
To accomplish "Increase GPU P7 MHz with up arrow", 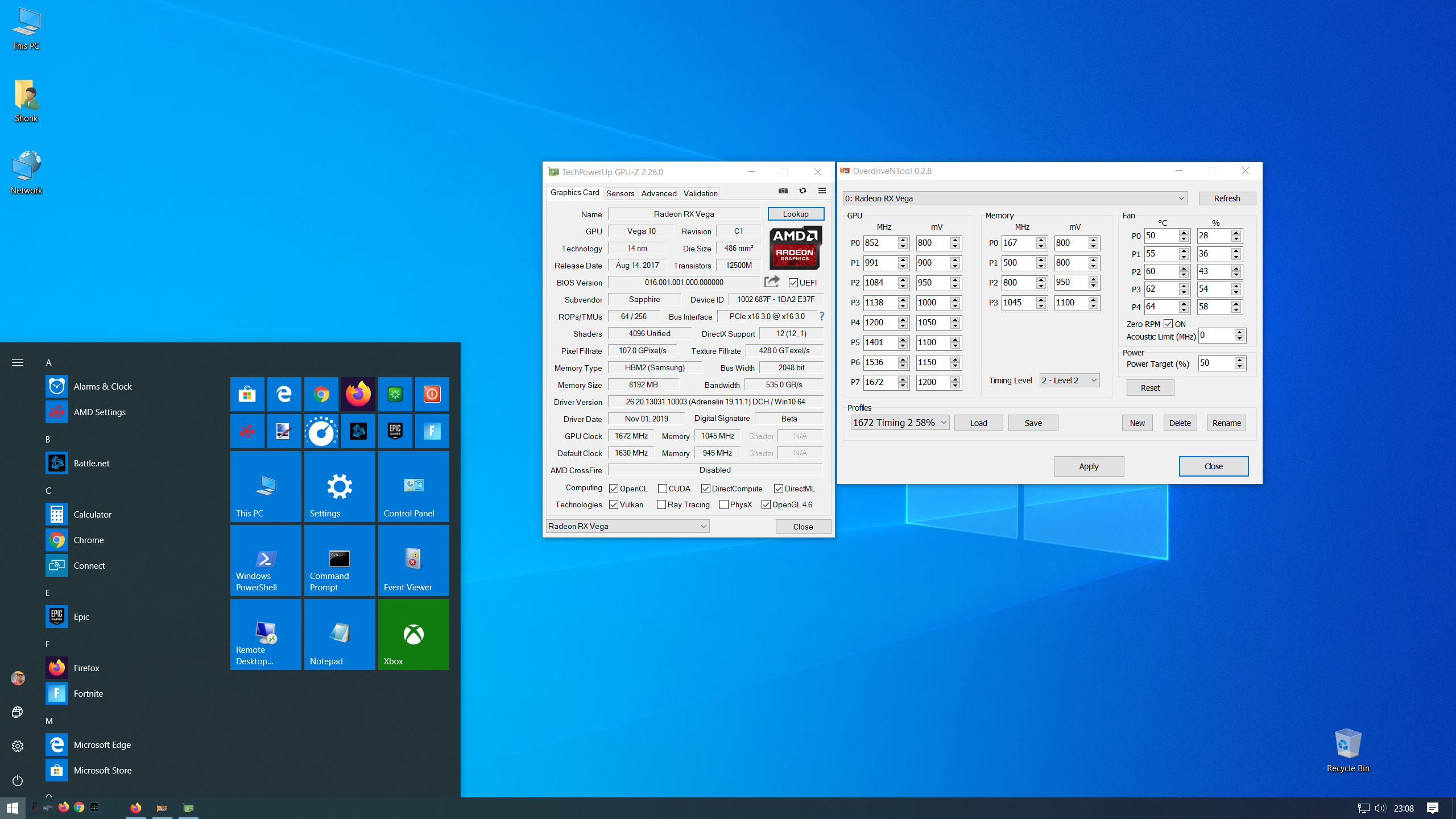I will pyautogui.click(x=903, y=379).
